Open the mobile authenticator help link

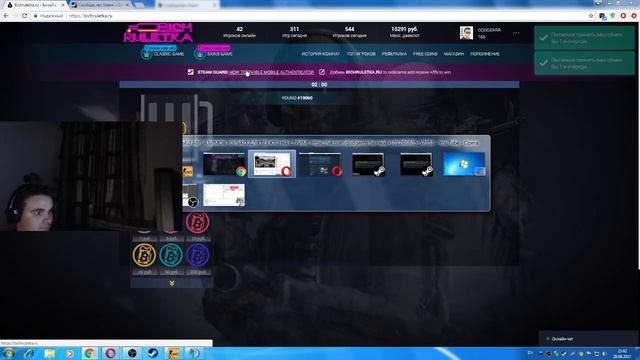click(x=271, y=72)
